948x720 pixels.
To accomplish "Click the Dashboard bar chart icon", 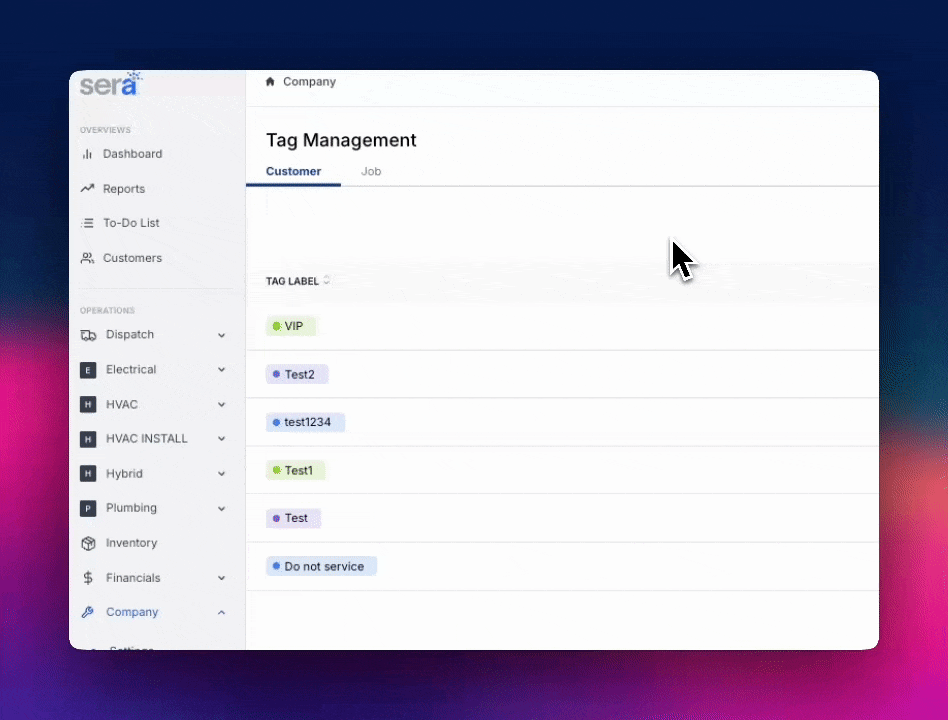I will (88, 154).
